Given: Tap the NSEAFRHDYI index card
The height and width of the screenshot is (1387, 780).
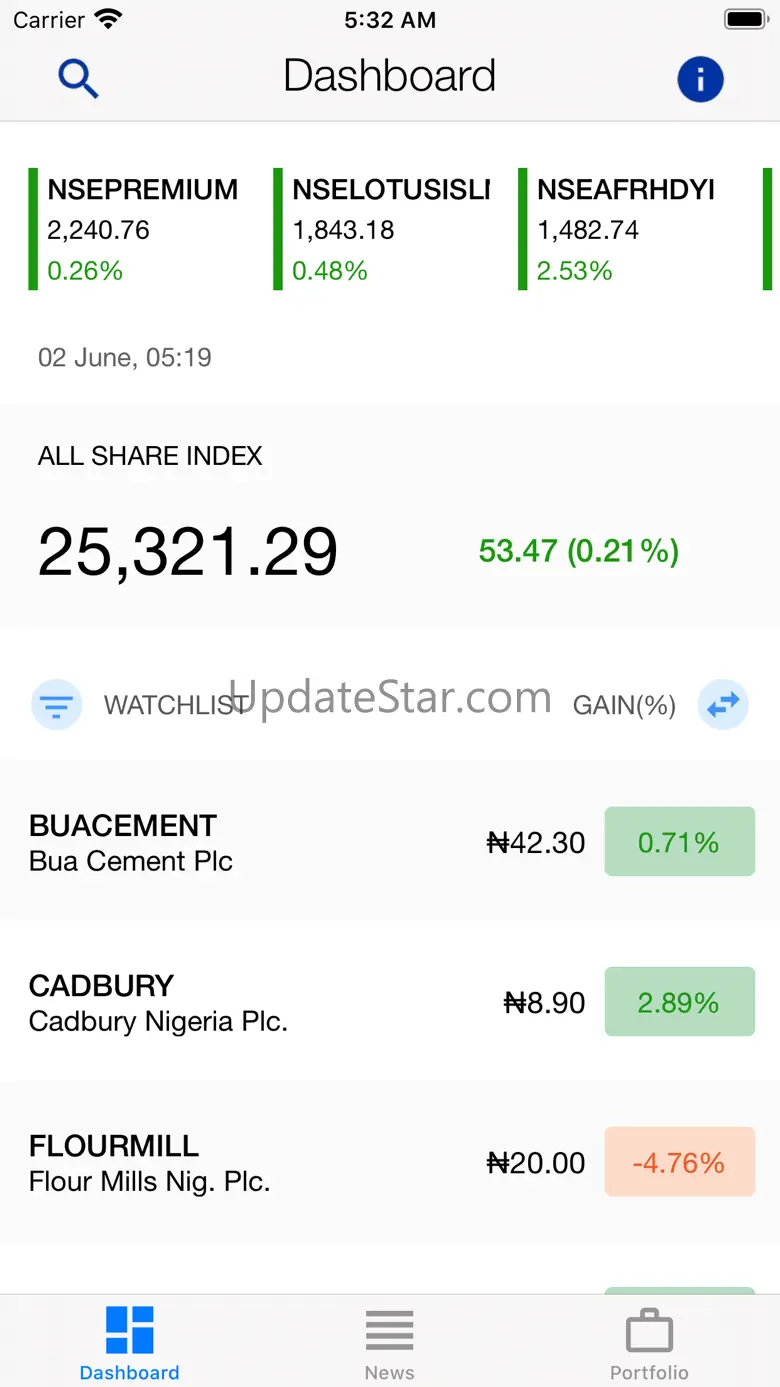Looking at the screenshot, I should [630, 230].
